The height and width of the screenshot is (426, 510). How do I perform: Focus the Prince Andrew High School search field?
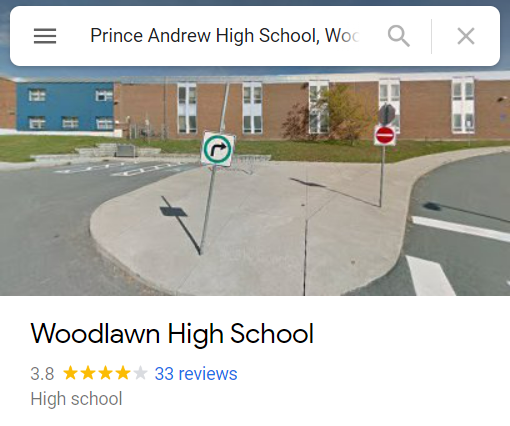(x=224, y=36)
